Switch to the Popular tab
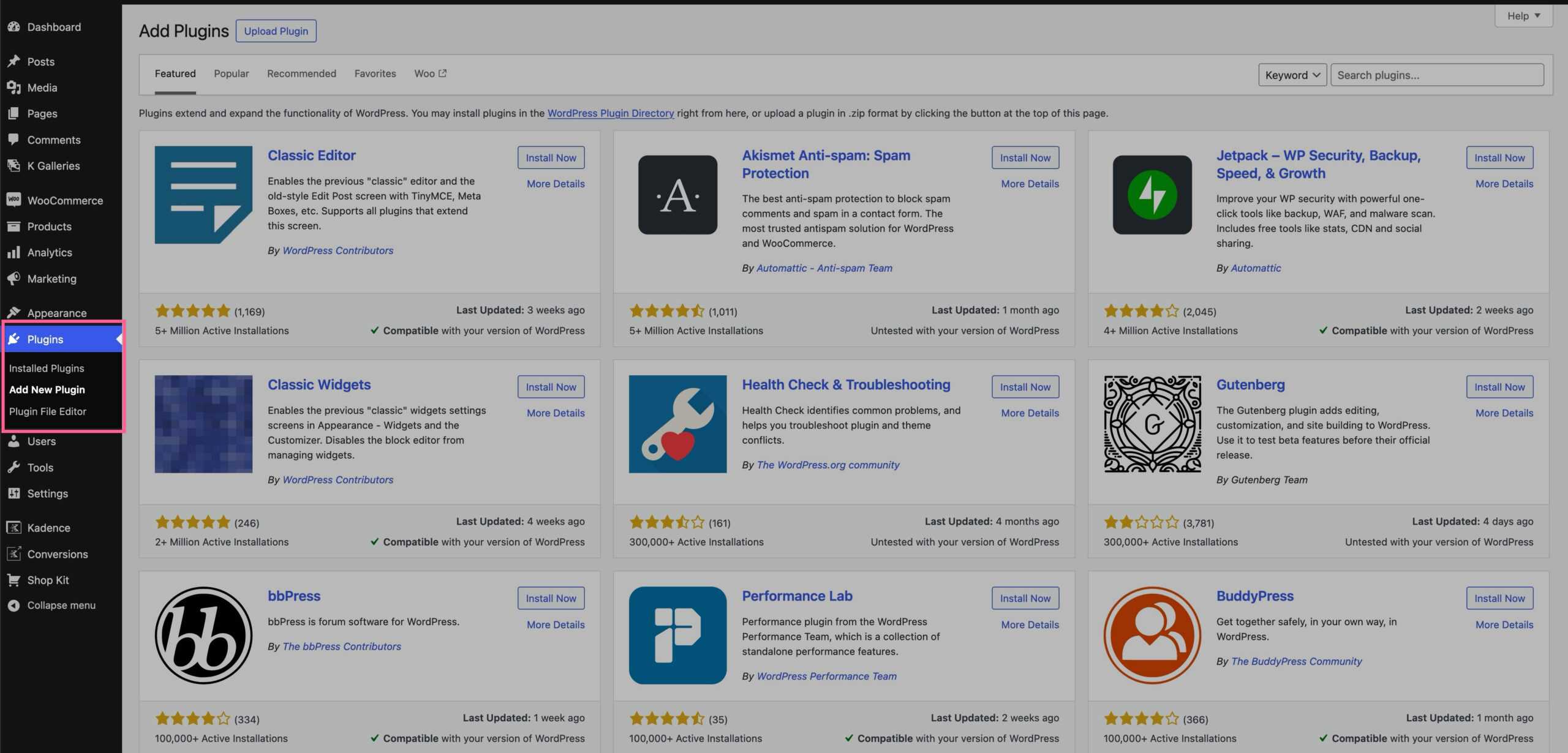The image size is (1568, 753). [232, 73]
